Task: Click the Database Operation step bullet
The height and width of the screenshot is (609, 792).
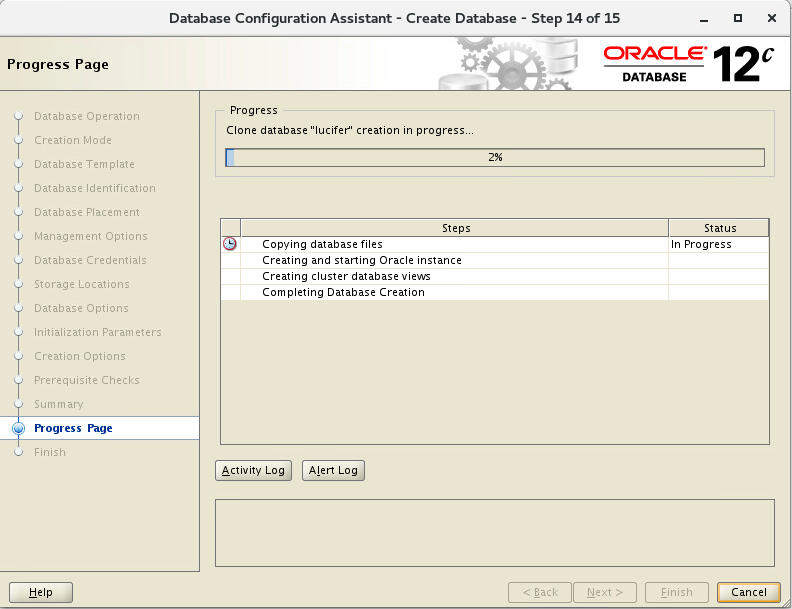Action: (x=19, y=116)
